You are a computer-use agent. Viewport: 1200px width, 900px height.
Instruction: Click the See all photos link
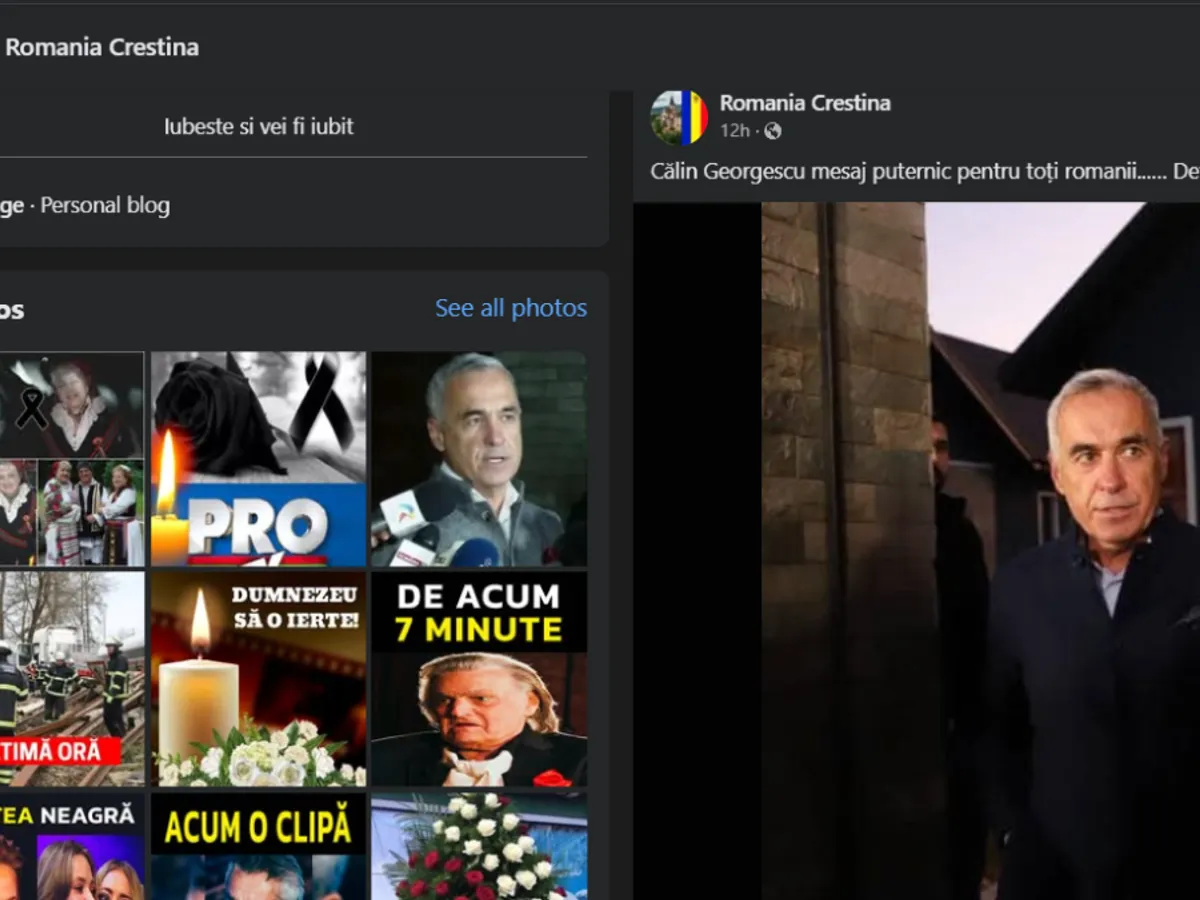coord(511,308)
